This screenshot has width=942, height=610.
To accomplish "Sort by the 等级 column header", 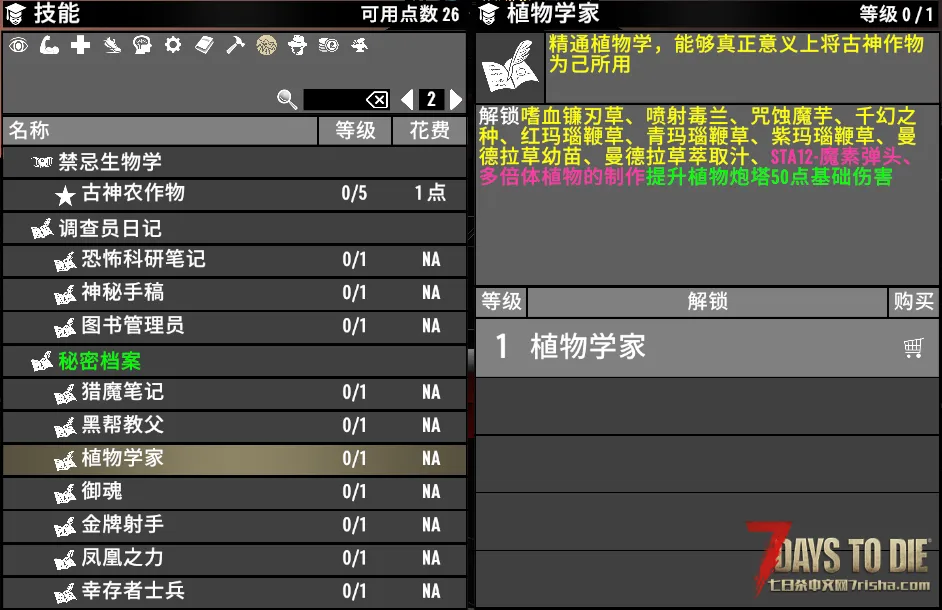I will [x=354, y=130].
